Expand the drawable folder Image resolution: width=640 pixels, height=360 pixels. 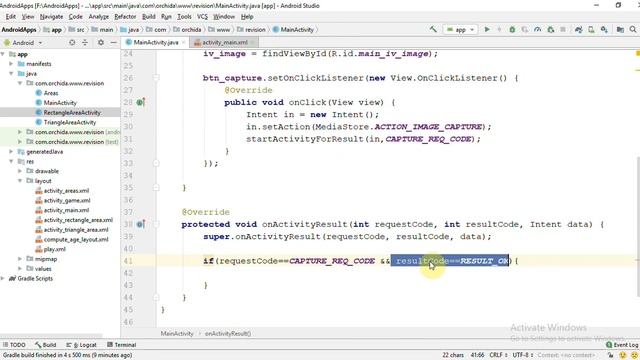point(20,171)
